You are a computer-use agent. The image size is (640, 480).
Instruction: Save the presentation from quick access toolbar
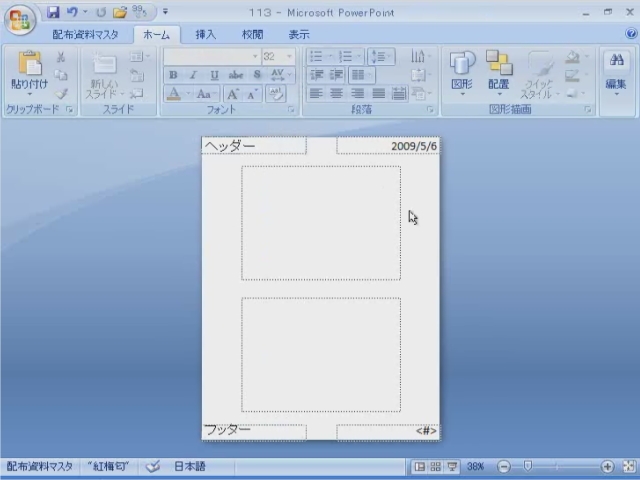coord(53,13)
